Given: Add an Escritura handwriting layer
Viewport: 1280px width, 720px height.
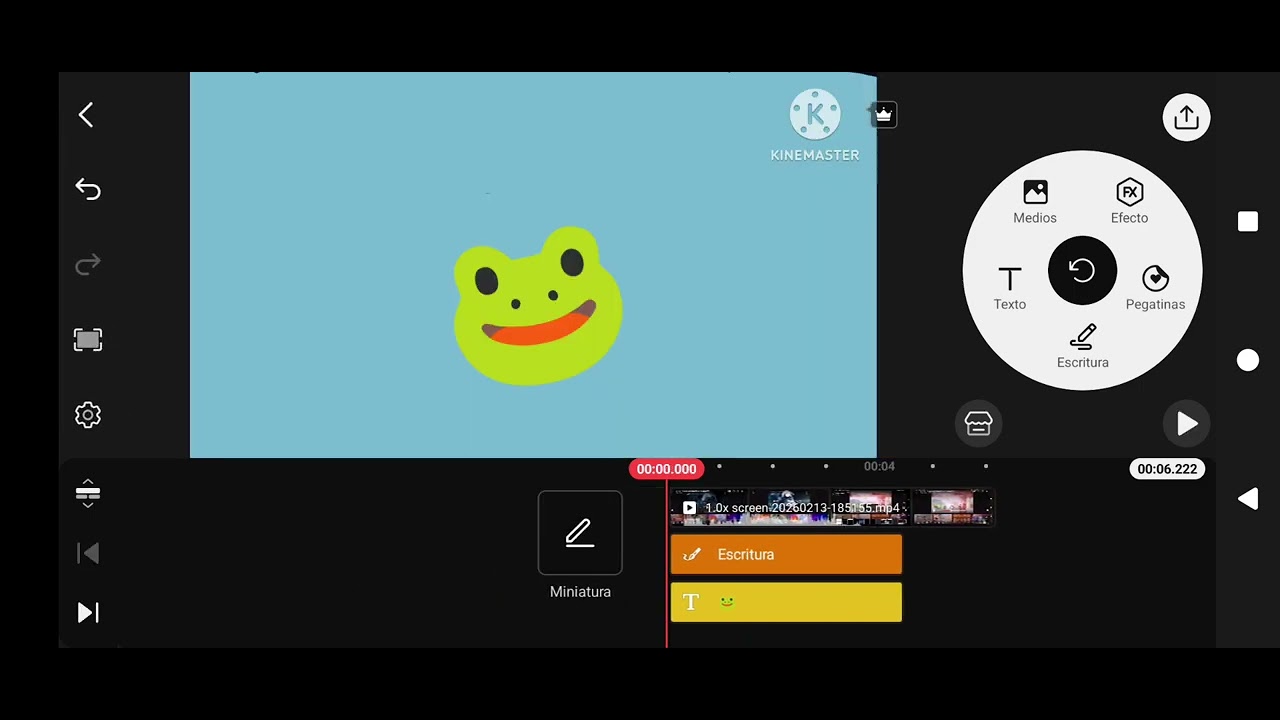Looking at the screenshot, I should pos(1083,347).
